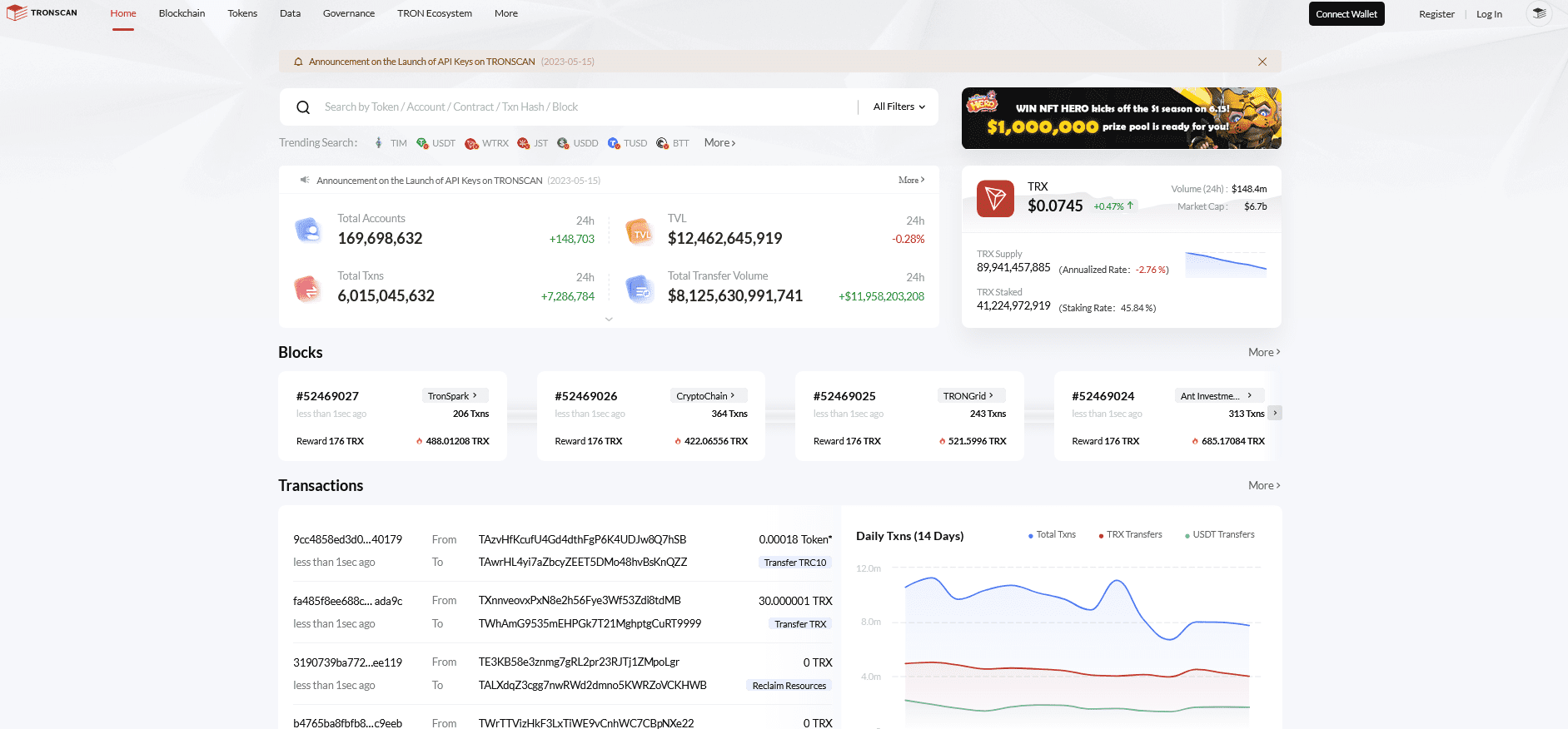1568x729 pixels.
Task: Toggle TRX Transfers chart legend
Action: (1130, 535)
